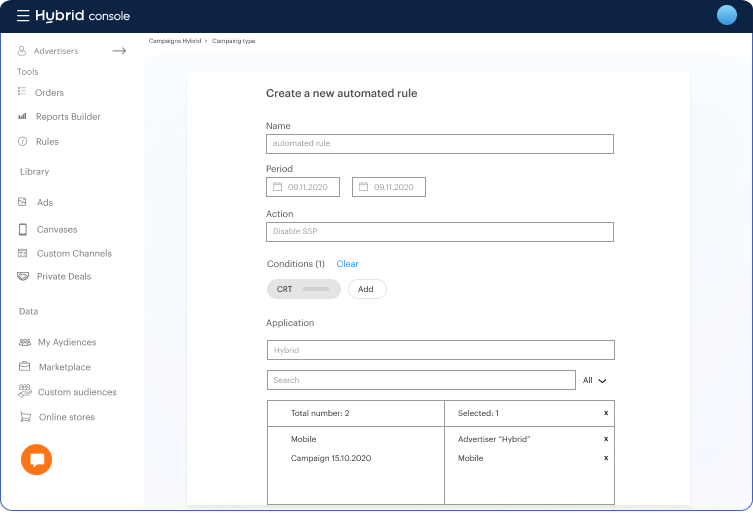Open Ads in the Library
This screenshot has width=753, height=513.
coord(45,203)
